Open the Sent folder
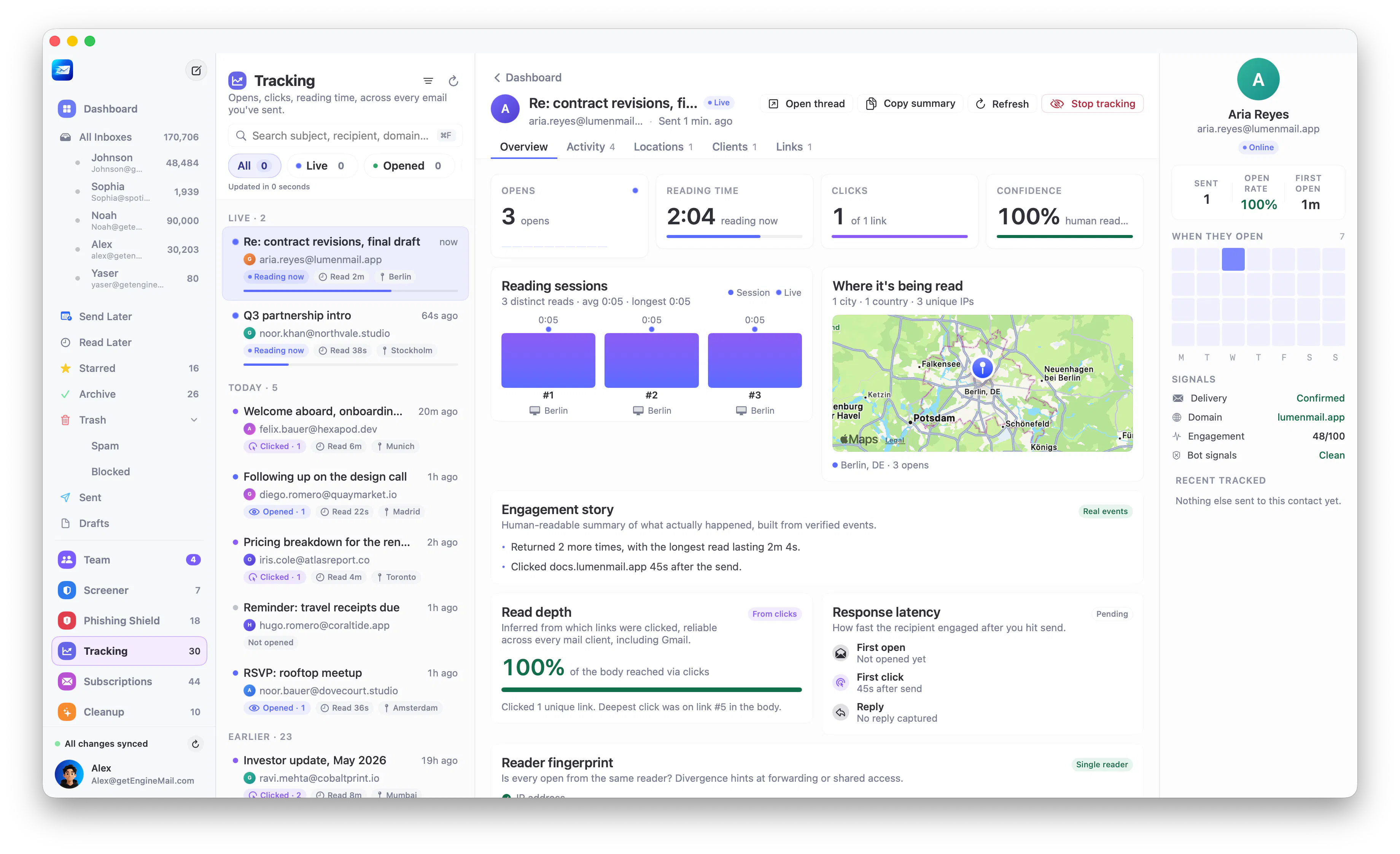Viewport: 1400px width, 854px height. (x=129, y=497)
